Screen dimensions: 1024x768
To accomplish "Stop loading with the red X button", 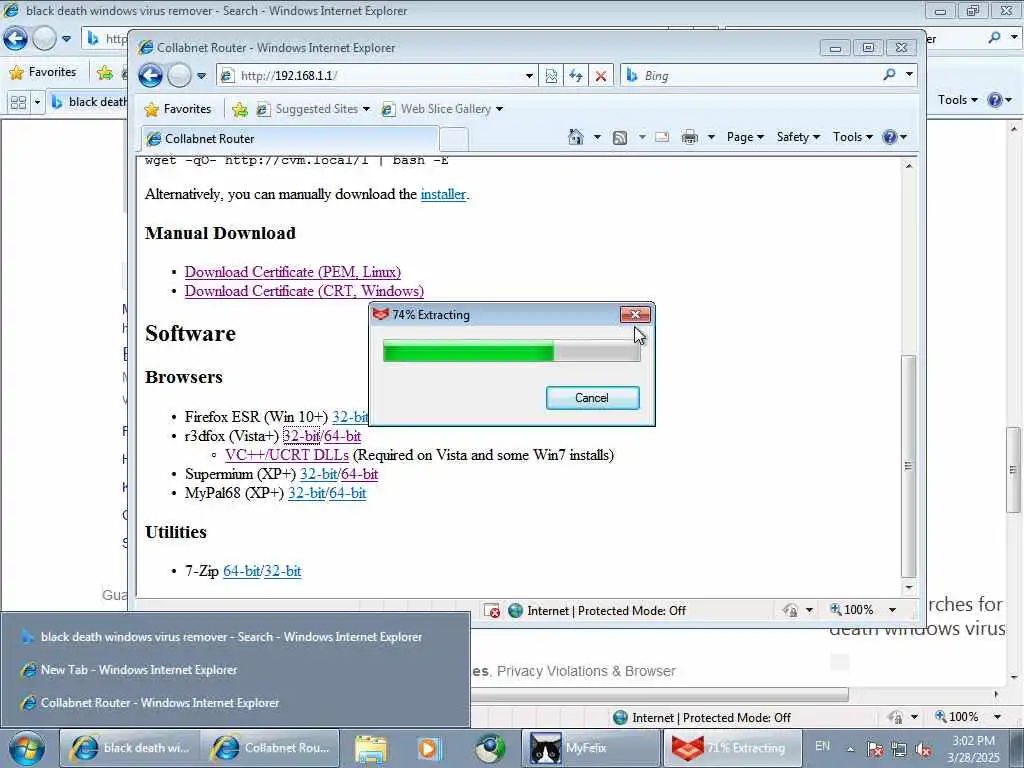I will coord(601,76).
